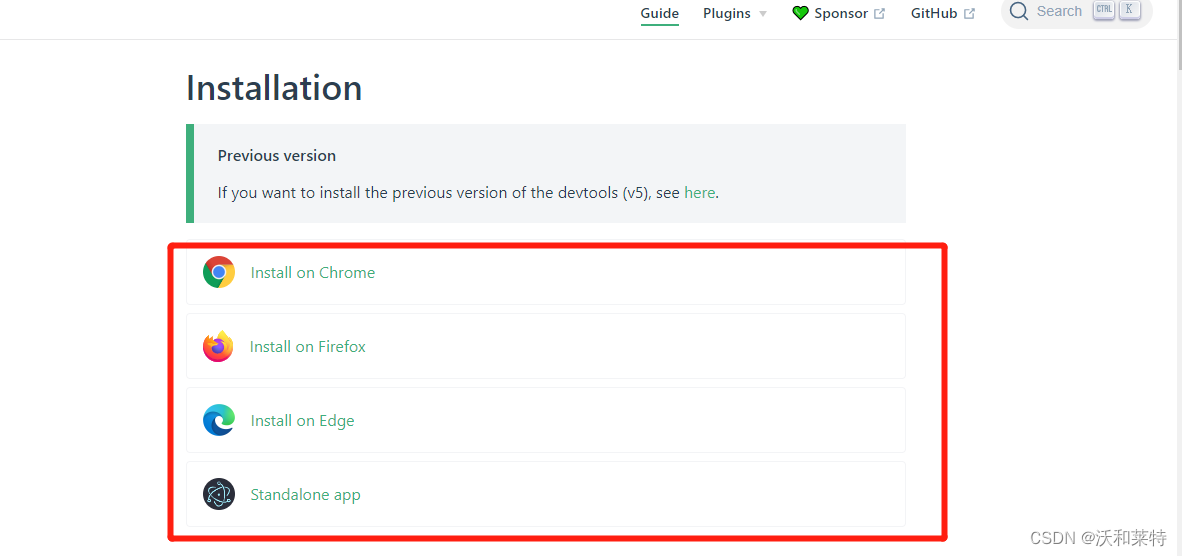The height and width of the screenshot is (556, 1182).
Task: Select the 'Previous version' notice title
Action: 277,156
